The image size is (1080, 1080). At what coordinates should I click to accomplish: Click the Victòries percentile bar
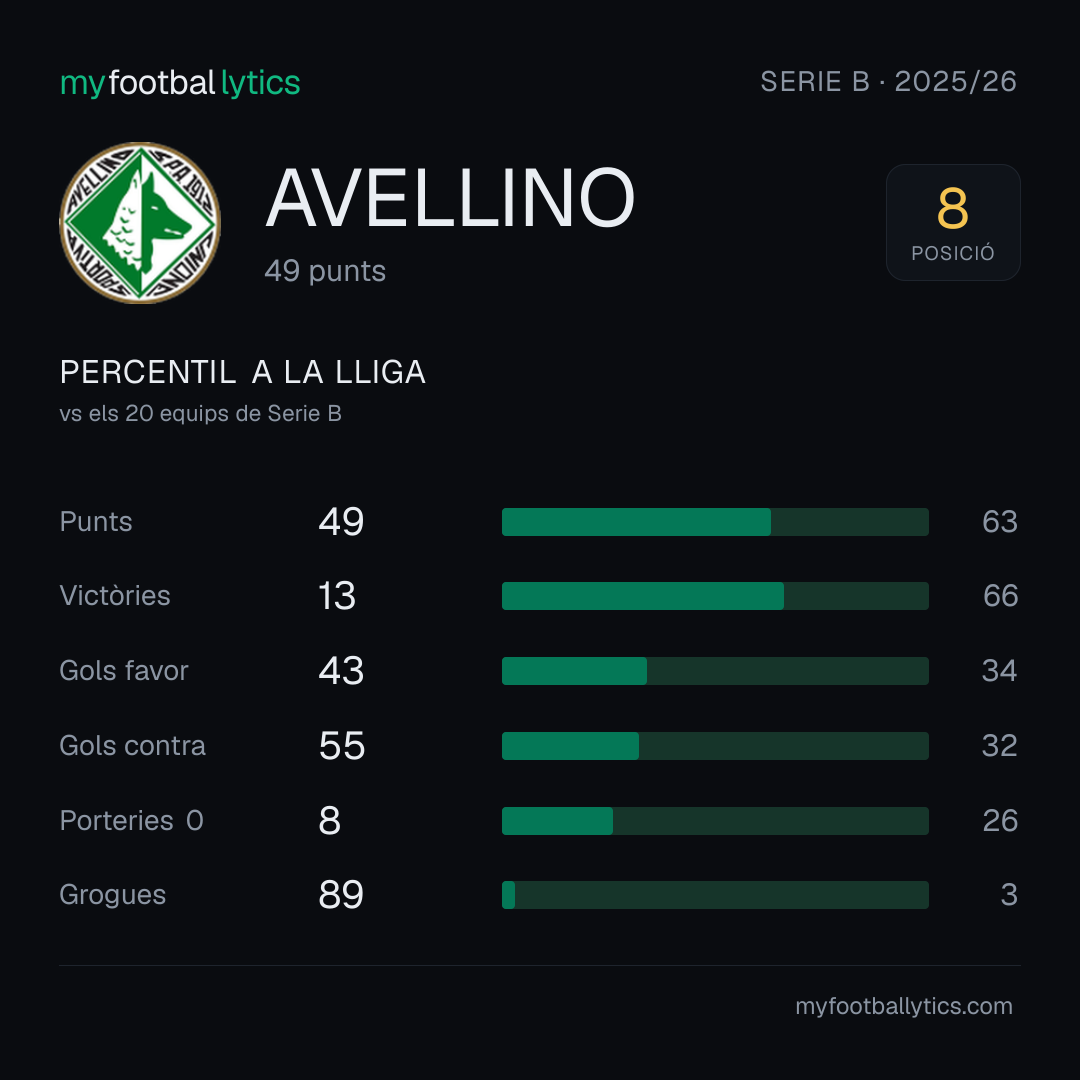(715, 596)
